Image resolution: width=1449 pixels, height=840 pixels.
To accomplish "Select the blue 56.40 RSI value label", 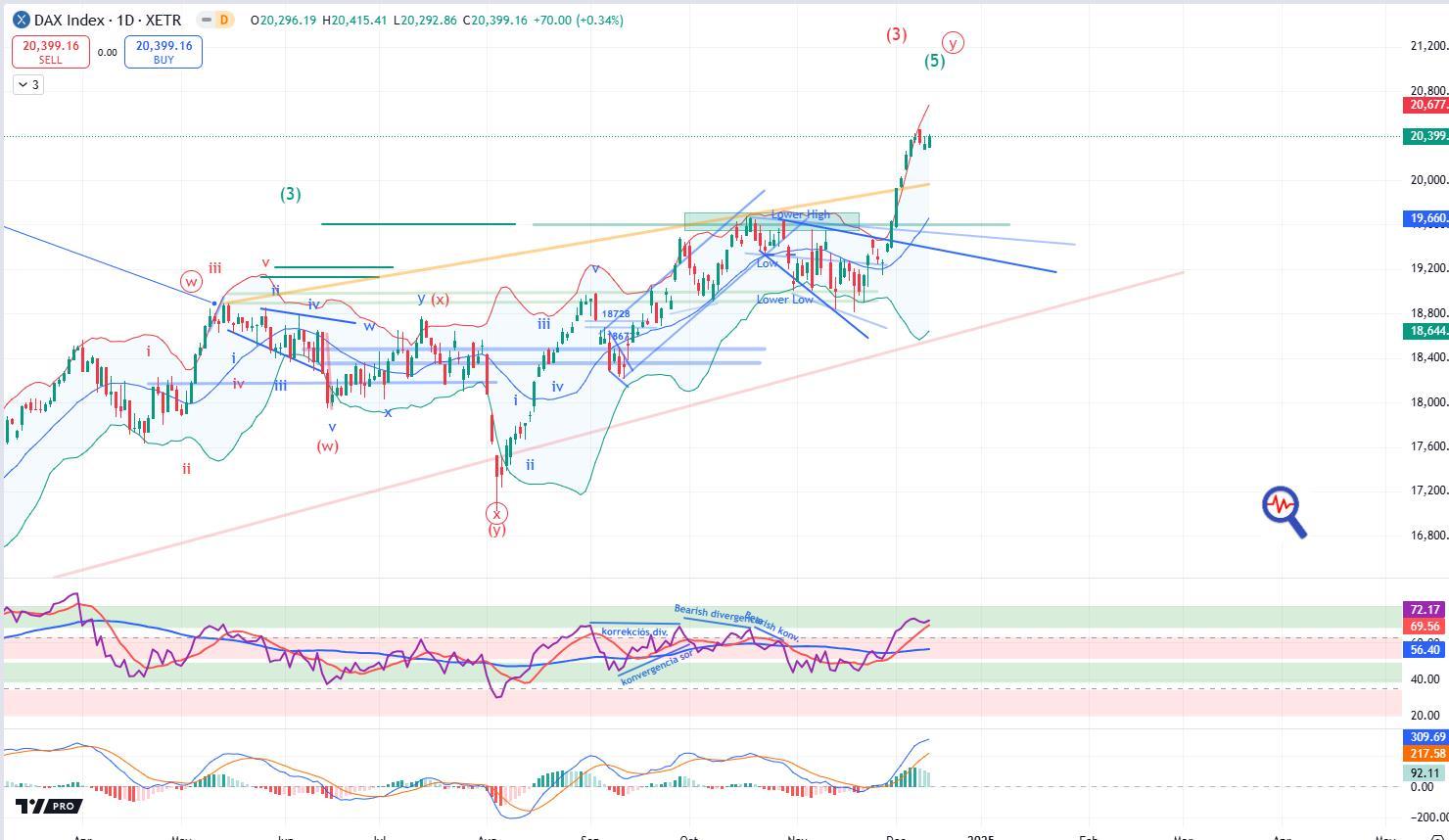I will tap(1424, 649).
